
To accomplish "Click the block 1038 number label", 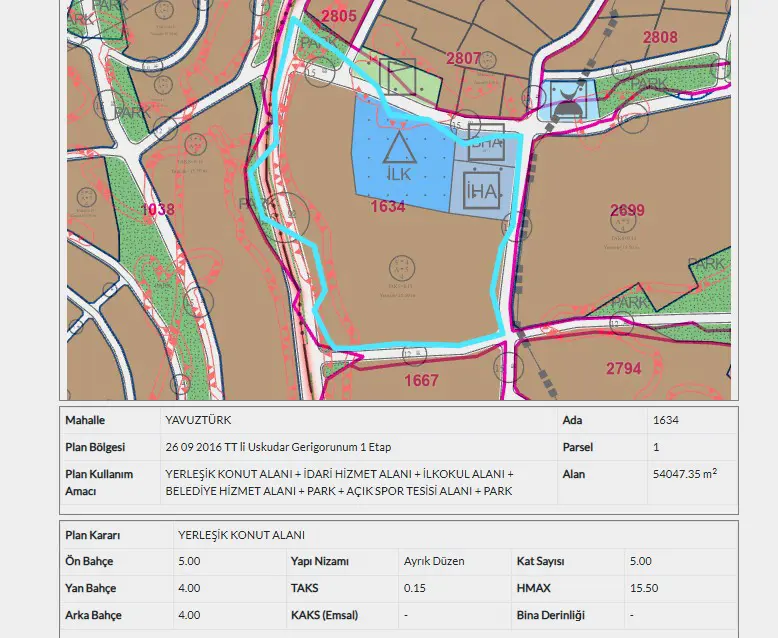I will [x=158, y=209].
